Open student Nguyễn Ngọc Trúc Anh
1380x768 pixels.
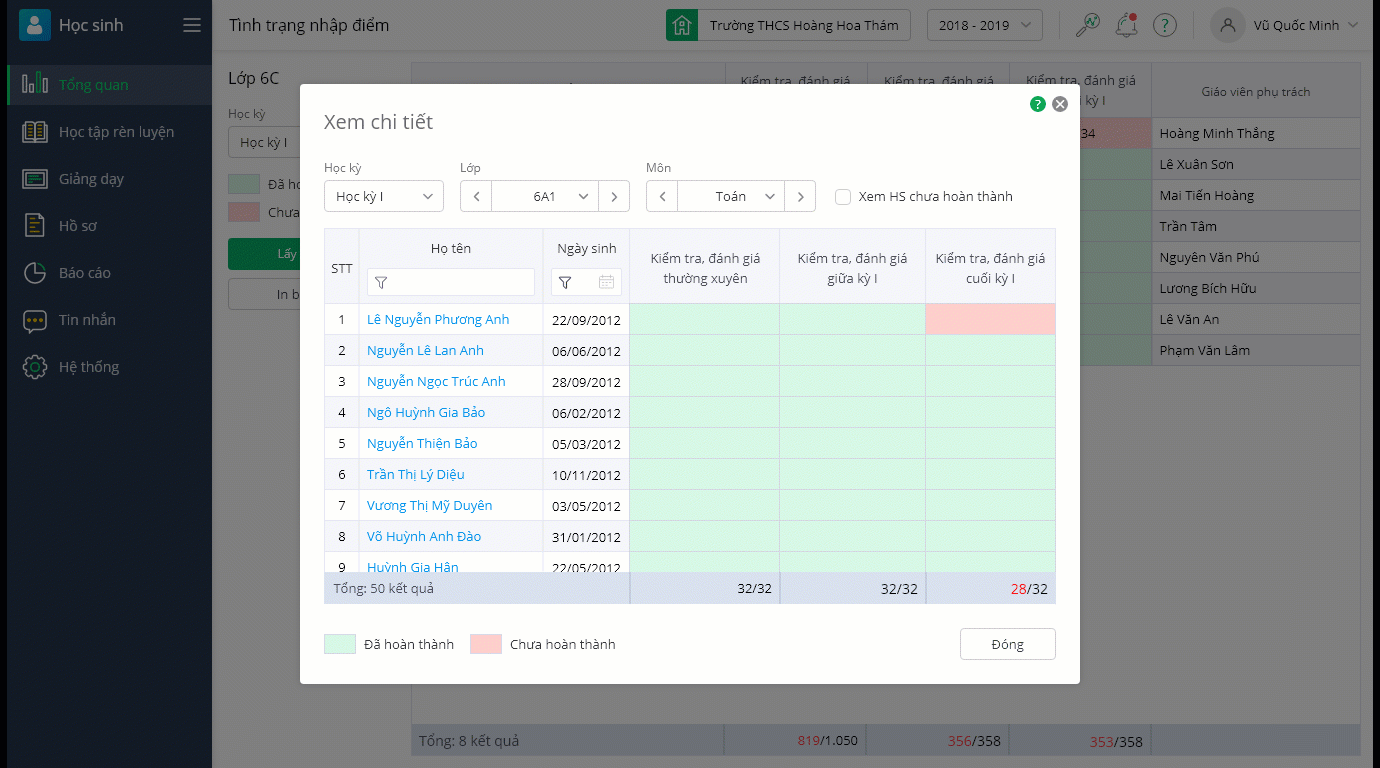click(x=436, y=382)
